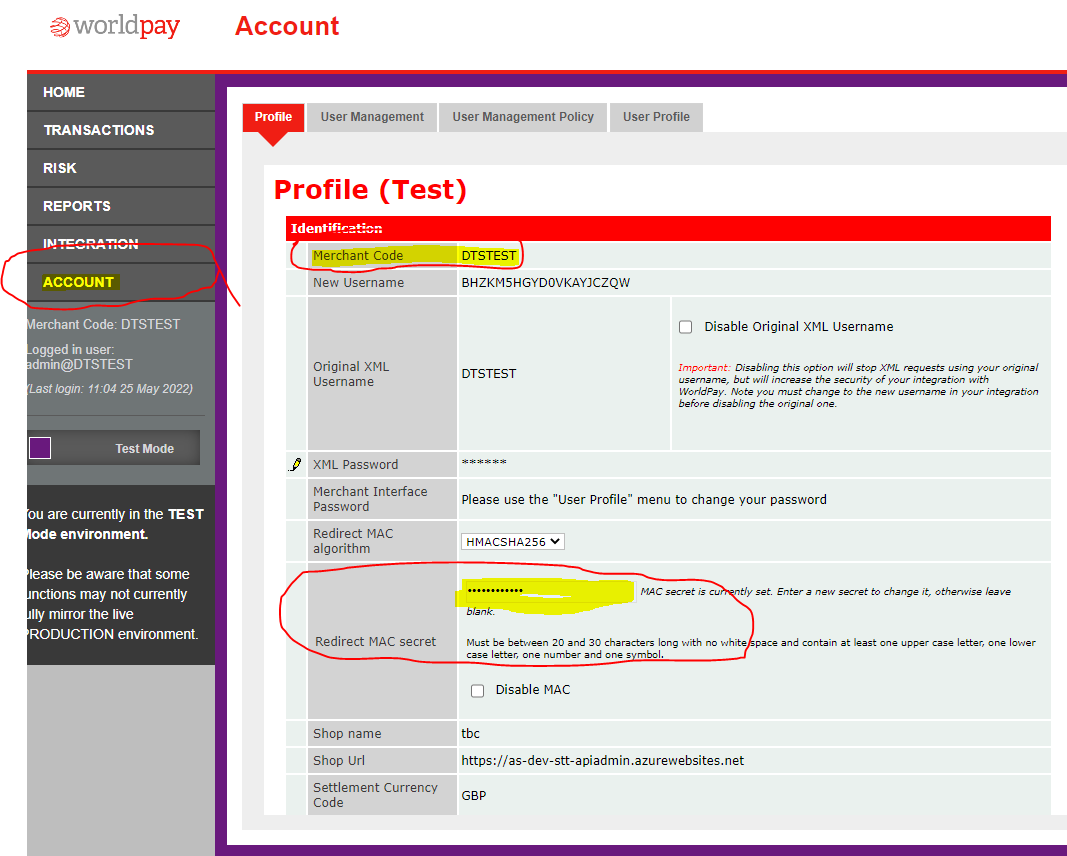
Task: Click the Settlement Currency Code label
Action: pyautogui.click(x=375, y=795)
